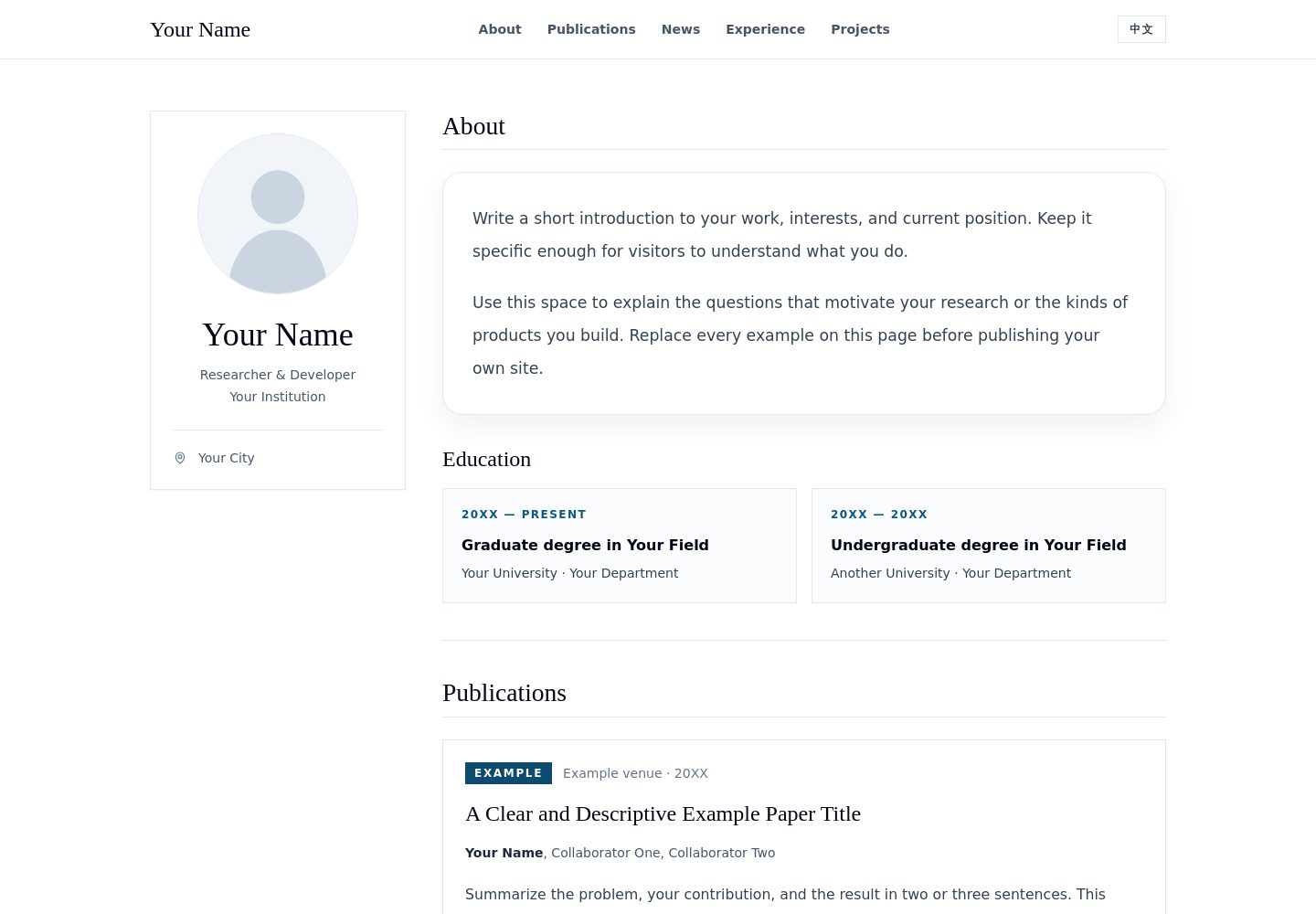Select the Graduate degree in Your Field card

pyautogui.click(x=620, y=546)
